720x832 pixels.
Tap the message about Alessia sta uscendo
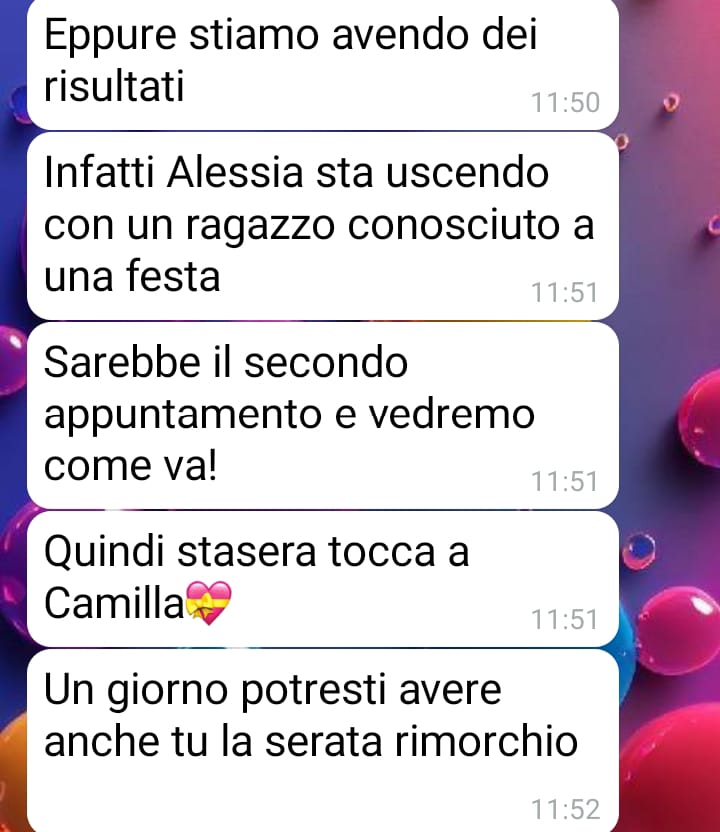click(x=323, y=226)
